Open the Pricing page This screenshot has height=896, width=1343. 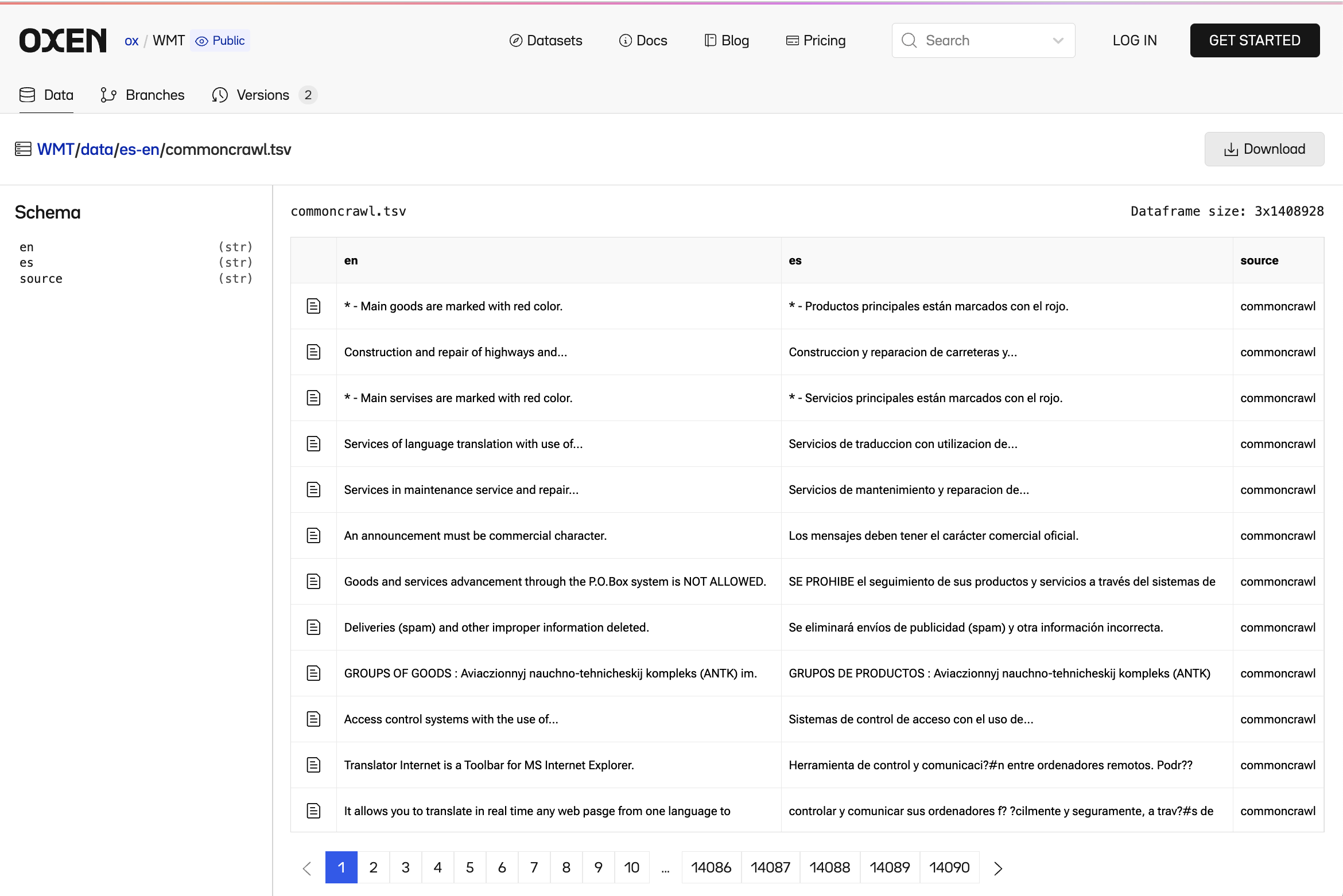pyautogui.click(x=816, y=41)
